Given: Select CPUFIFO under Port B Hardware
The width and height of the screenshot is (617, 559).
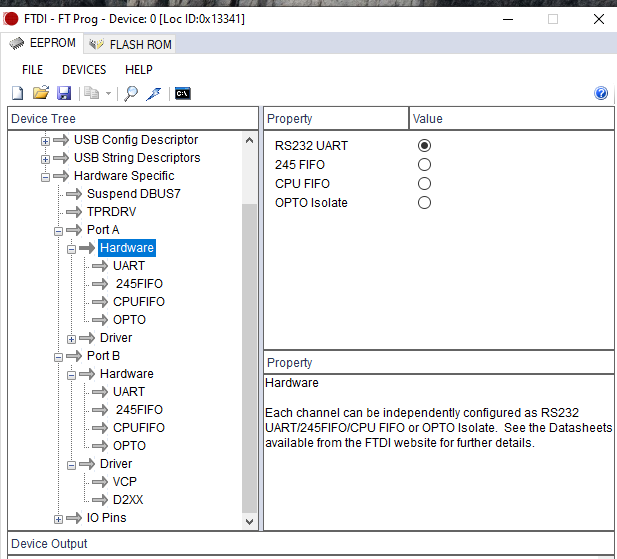Looking at the screenshot, I should [x=139, y=428].
